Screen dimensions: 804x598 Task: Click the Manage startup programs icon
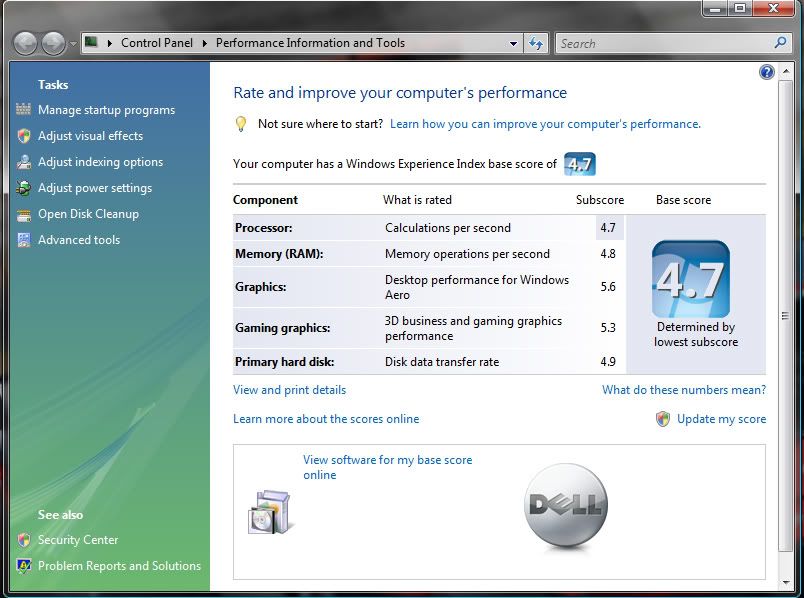click(x=24, y=109)
